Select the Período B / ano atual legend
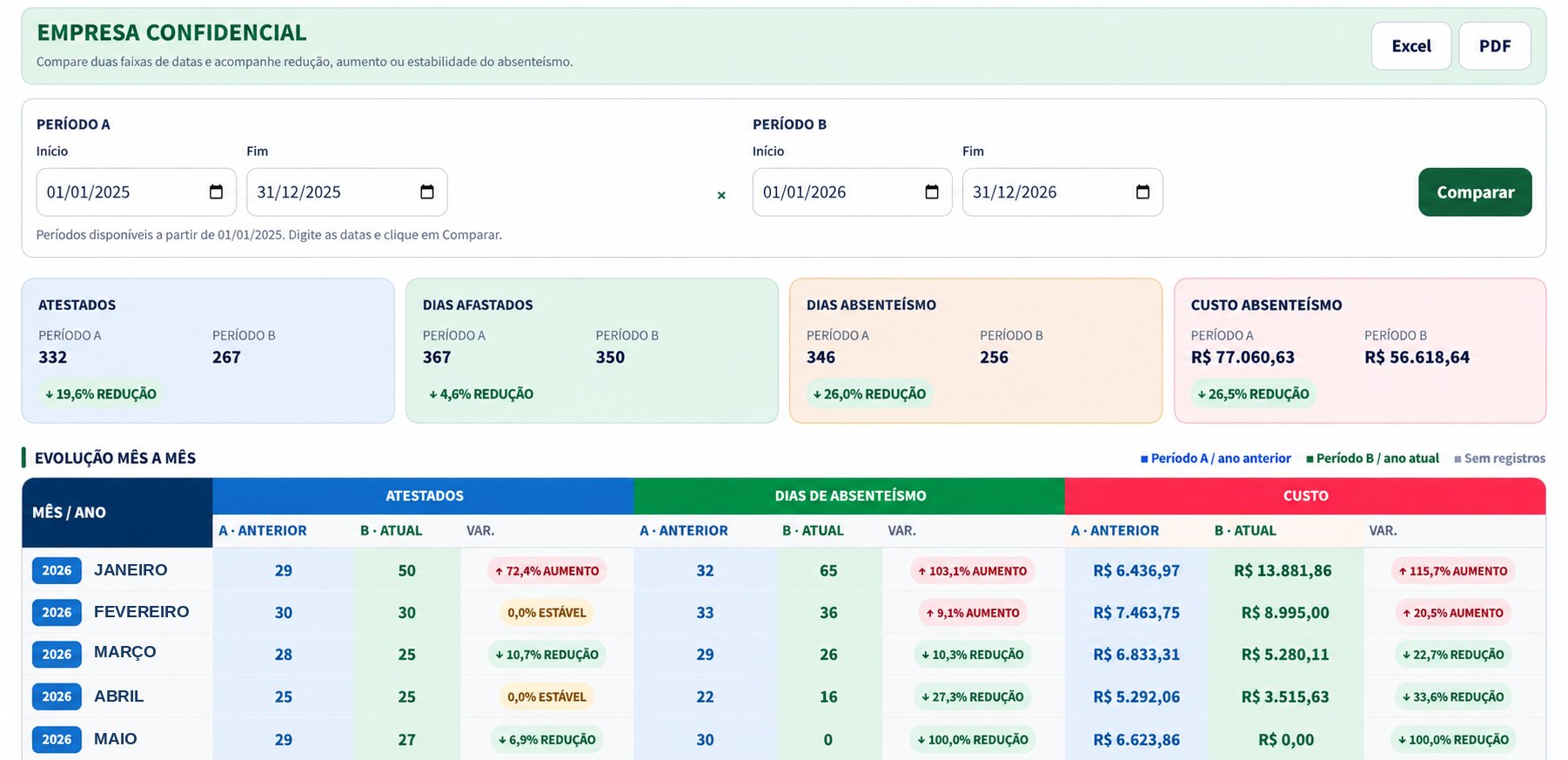Viewport: 1568px width, 760px height. point(1372,458)
